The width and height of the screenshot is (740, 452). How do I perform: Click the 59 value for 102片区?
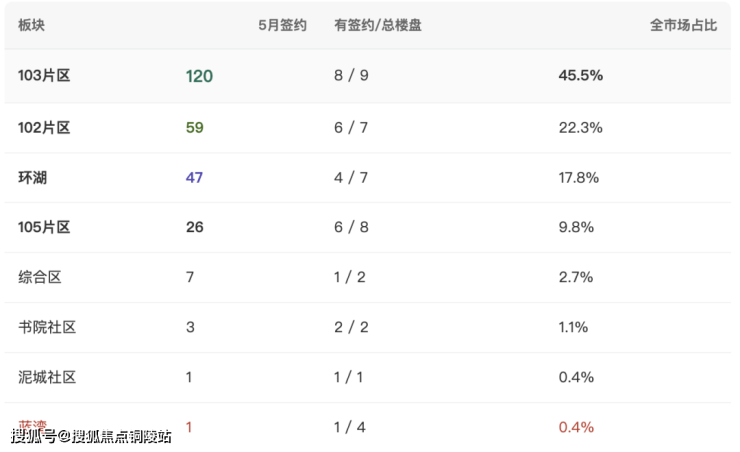(194, 127)
